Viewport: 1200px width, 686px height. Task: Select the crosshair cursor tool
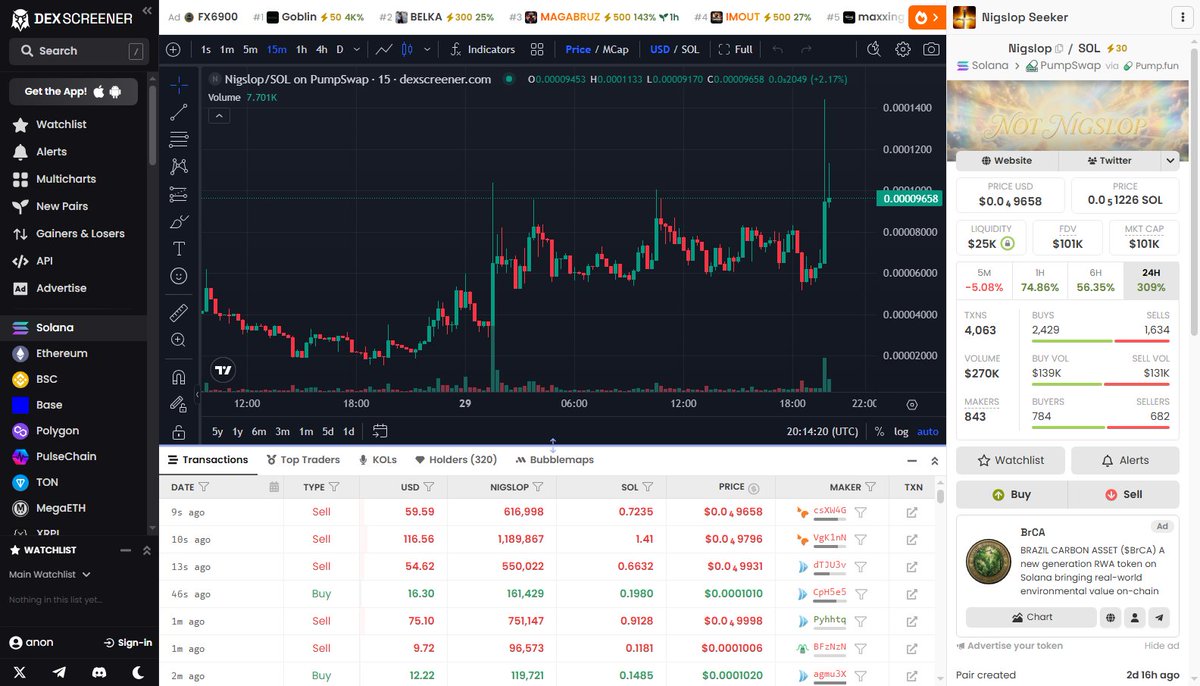tap(179, 85)
